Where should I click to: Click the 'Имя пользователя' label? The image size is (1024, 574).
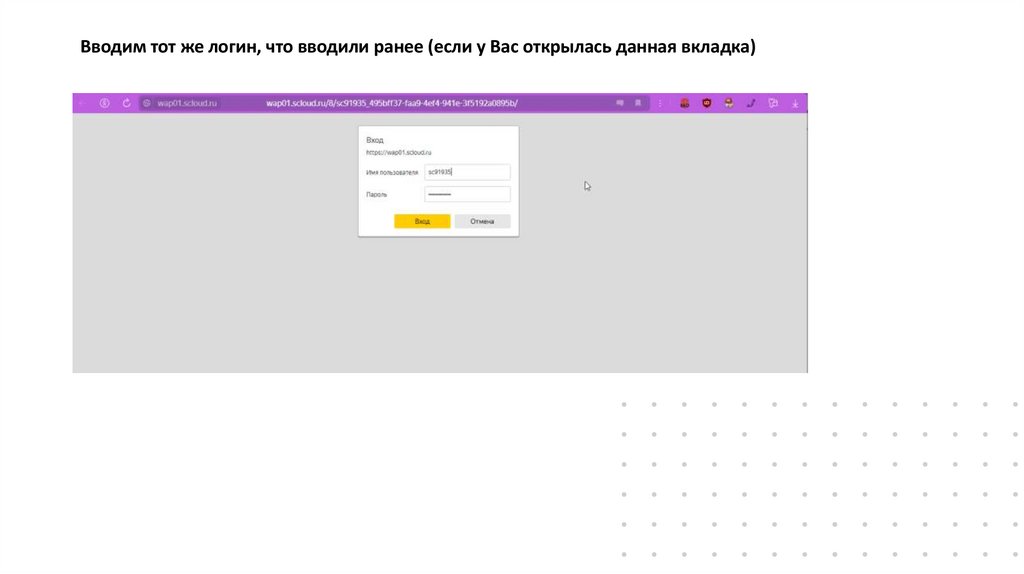(392, 172)
